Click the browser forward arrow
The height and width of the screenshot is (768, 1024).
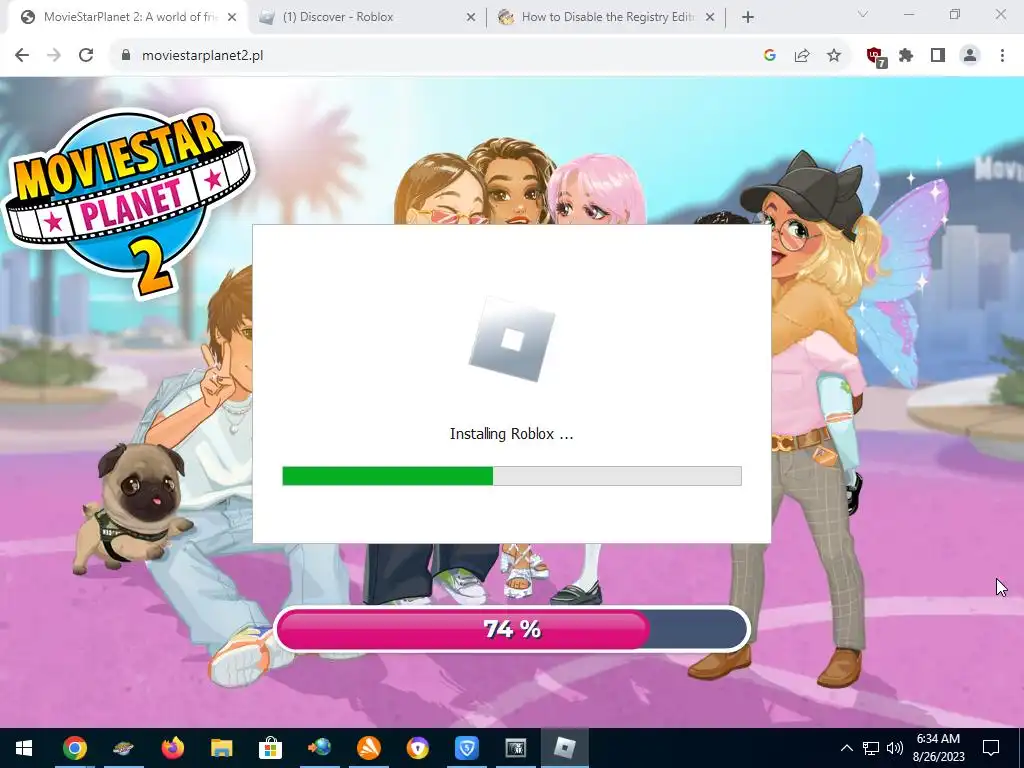pyautogui.click(x=54, y=56)
